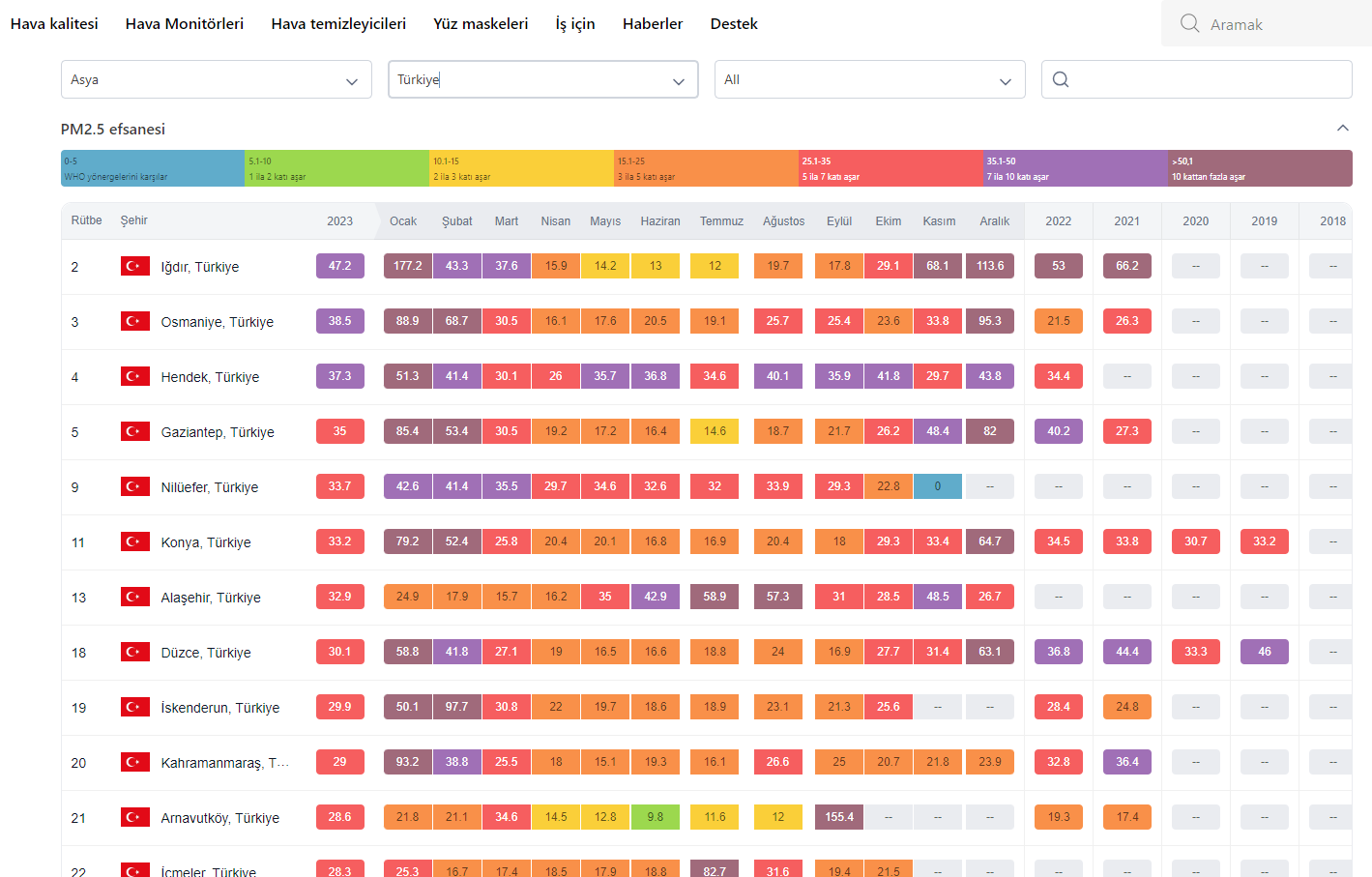1372x877 pixels.
Task: Click the purple 35.1-50 legend color band
Action: click(x=1075, y=168)
